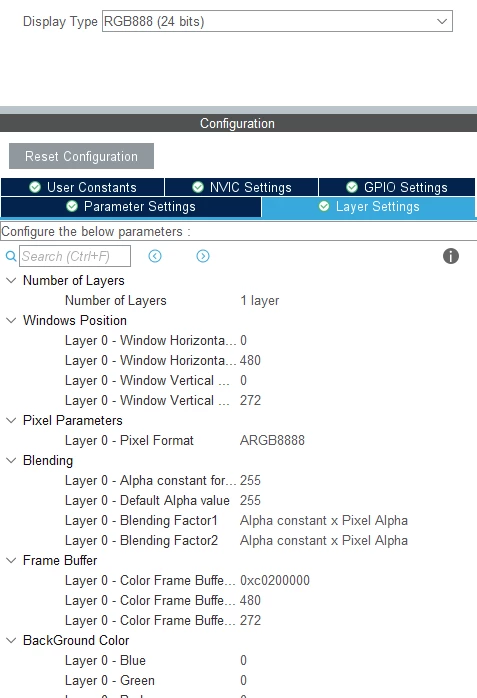Collapse the Frame Buffer section

pos(11,560)
